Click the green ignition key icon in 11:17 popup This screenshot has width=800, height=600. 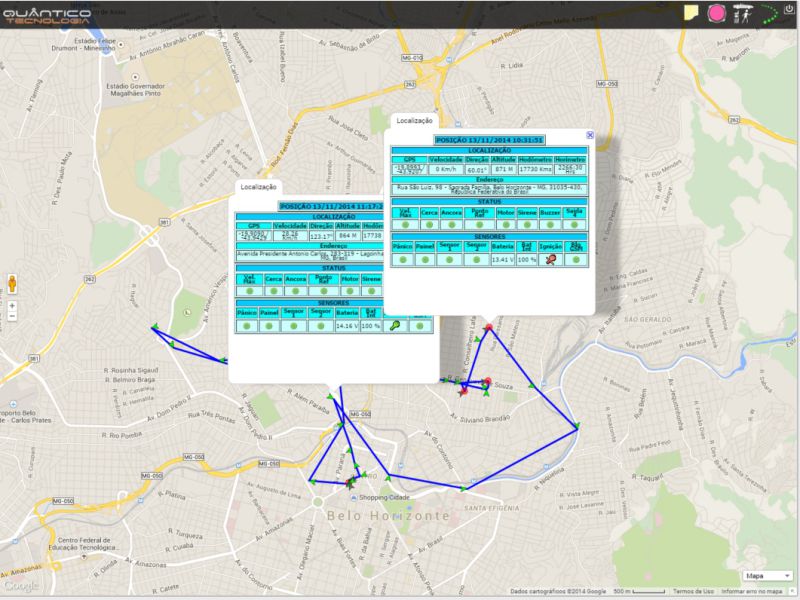coord(394,326)
